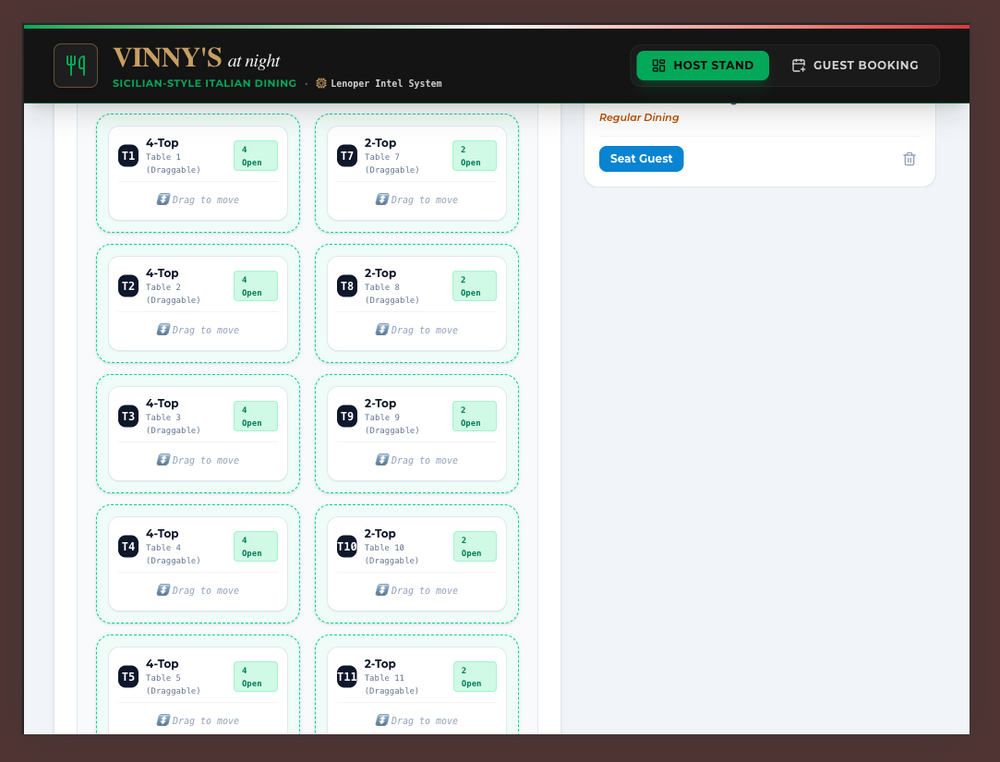Click the T5 table badge

(x=128, y=677)
